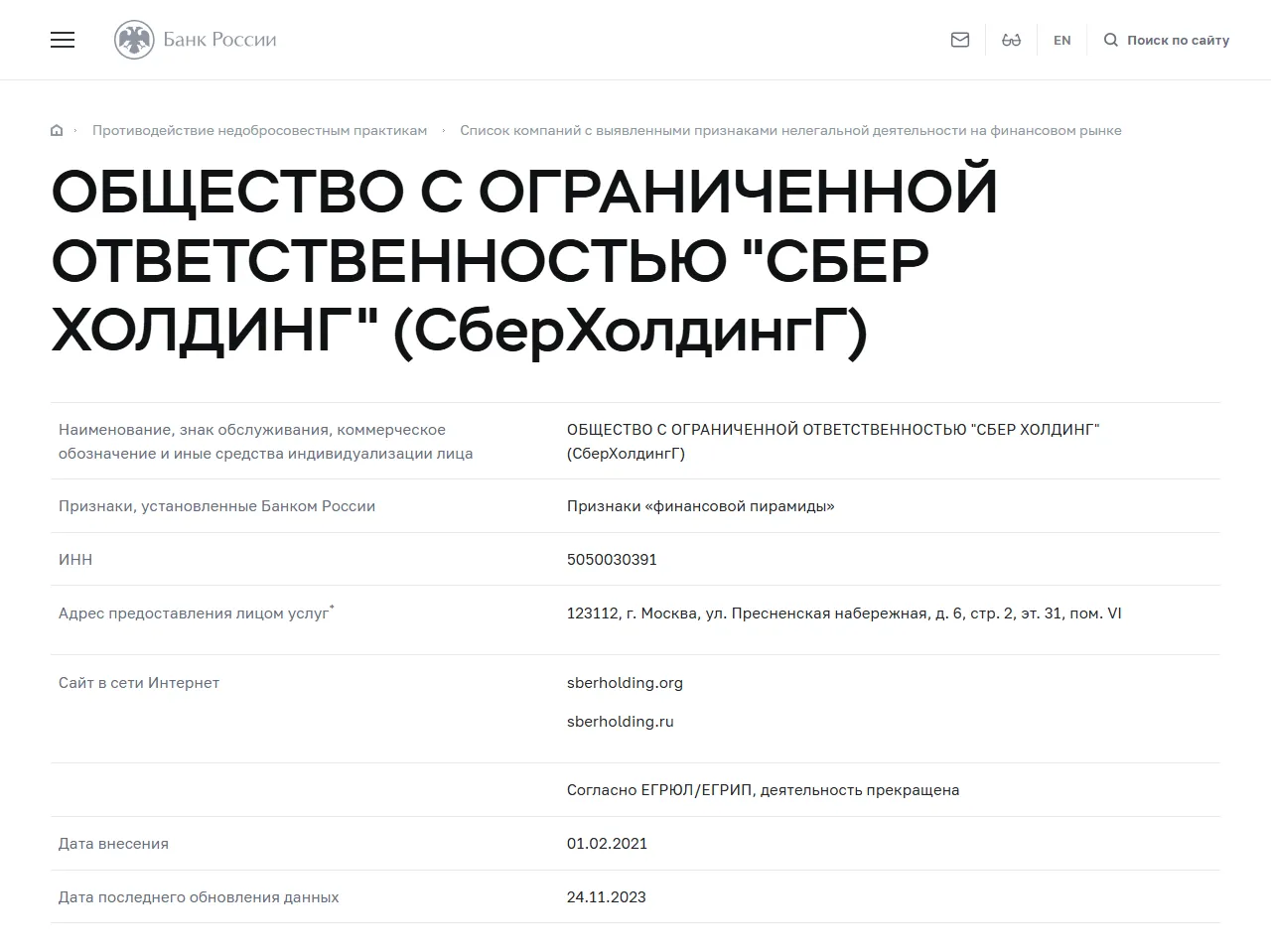
Task: Open breadcrumb "Противодействие недобросовестным практикам"
Action: pyautogui.click(x=259, y=130)
